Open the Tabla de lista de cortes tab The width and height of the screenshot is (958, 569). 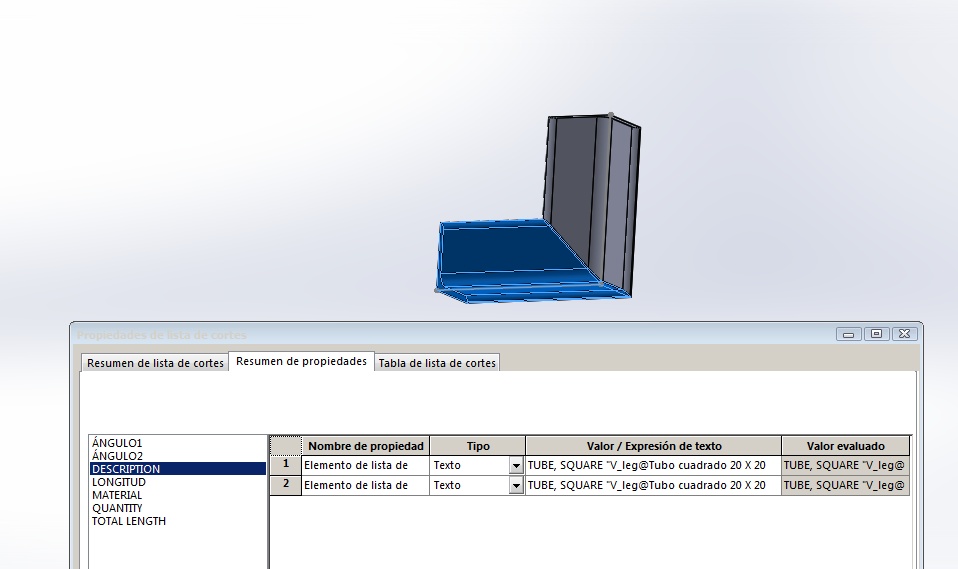[437, 362]
